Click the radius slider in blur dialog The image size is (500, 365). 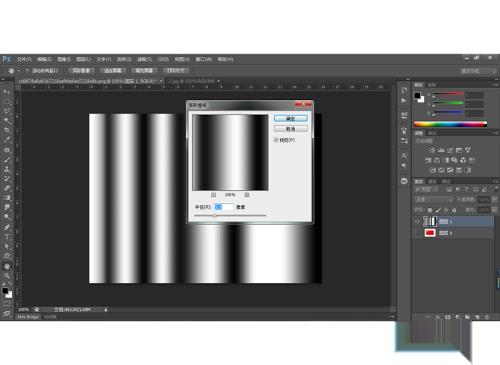(x=230, y=216)
